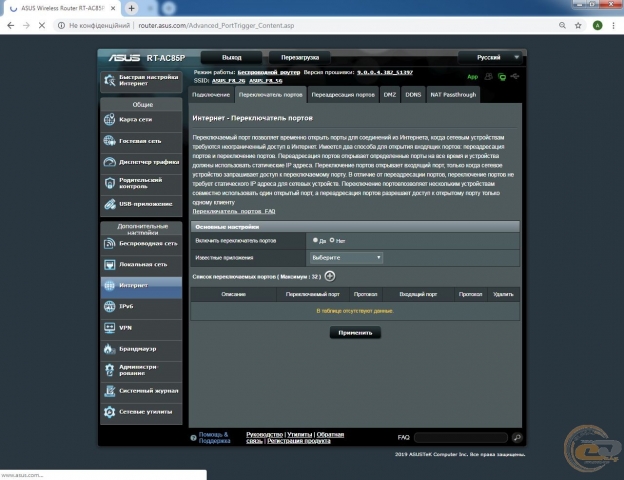
Task: Open firmware version link
Action: click(384, 72)
